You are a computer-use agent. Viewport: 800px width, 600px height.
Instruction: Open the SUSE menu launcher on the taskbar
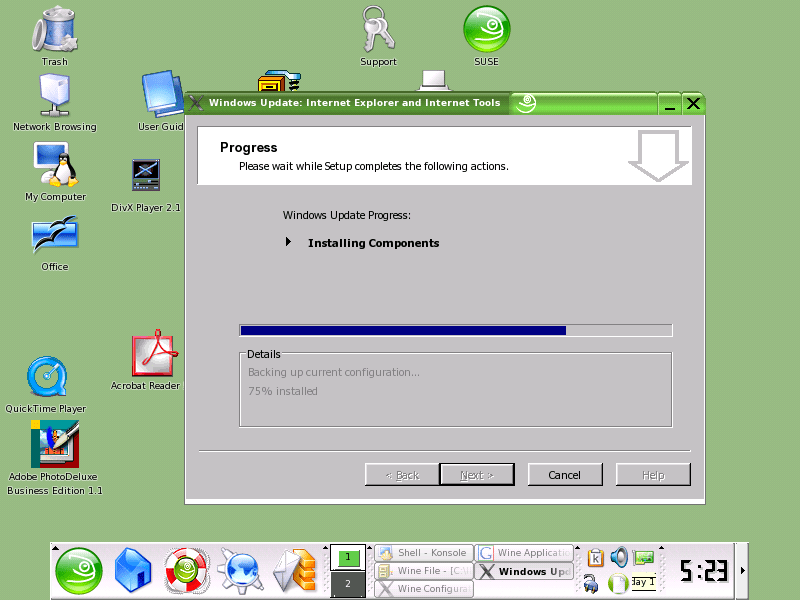[78, 572]
